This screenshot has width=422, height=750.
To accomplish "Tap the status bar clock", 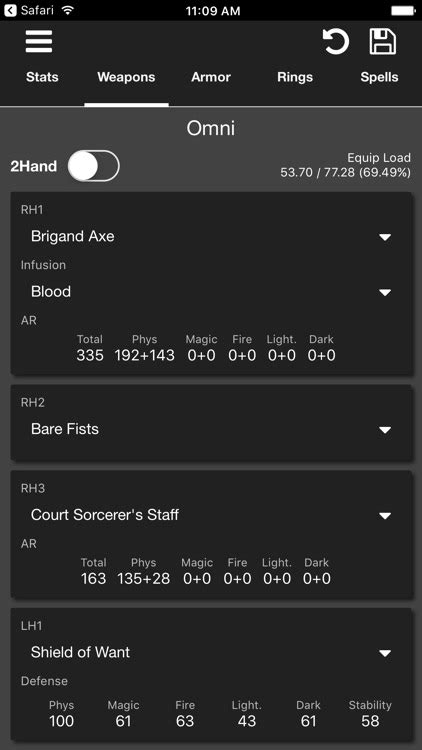I will [x=213, y=11].
